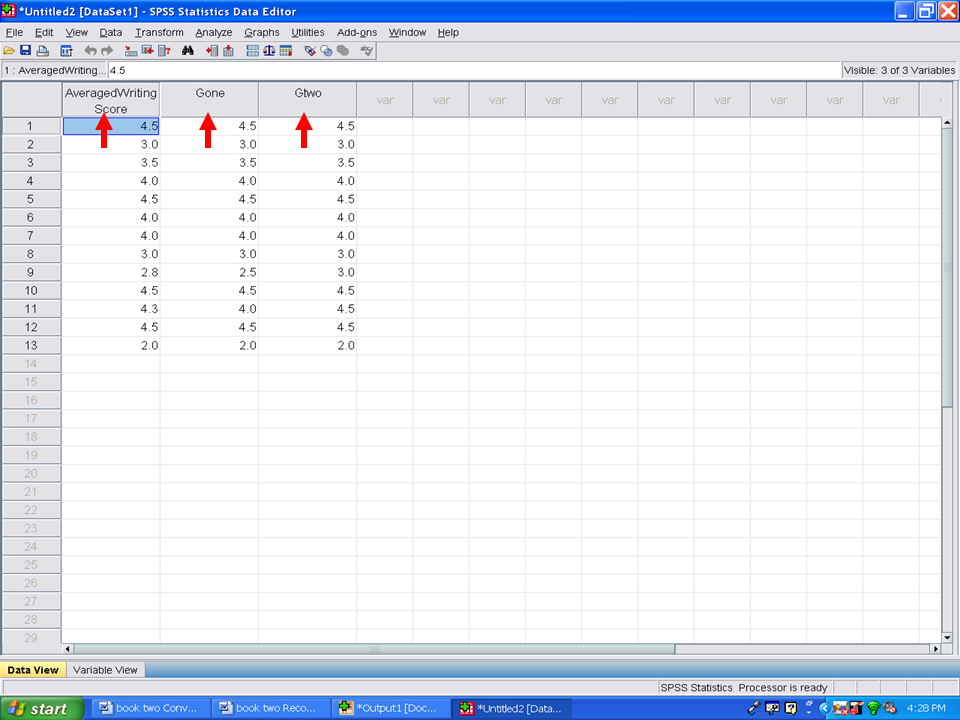Click the cell value edit field showing 4.5
960x720 pixels.
point(470,70)
